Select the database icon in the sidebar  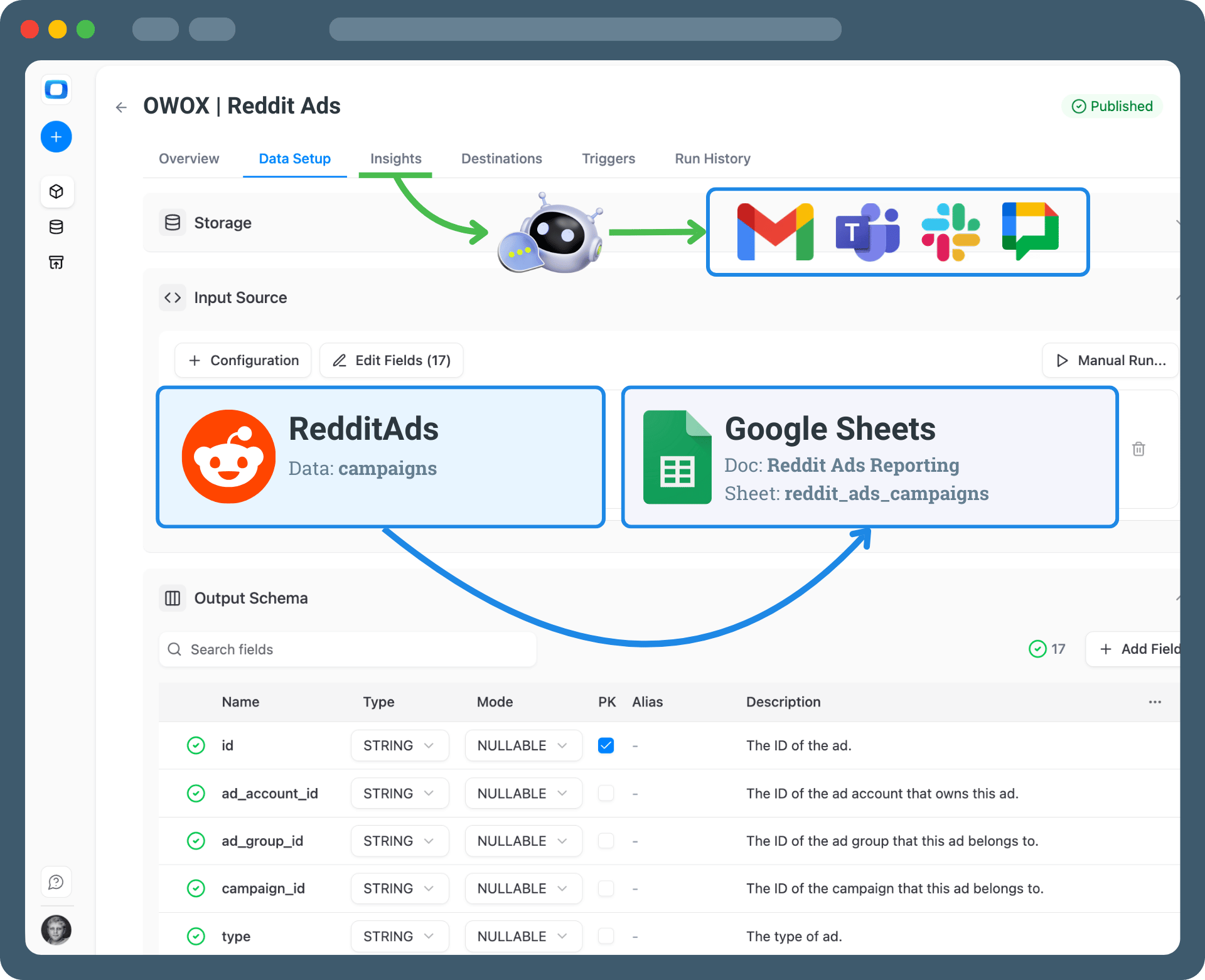[x=56, y=227]
